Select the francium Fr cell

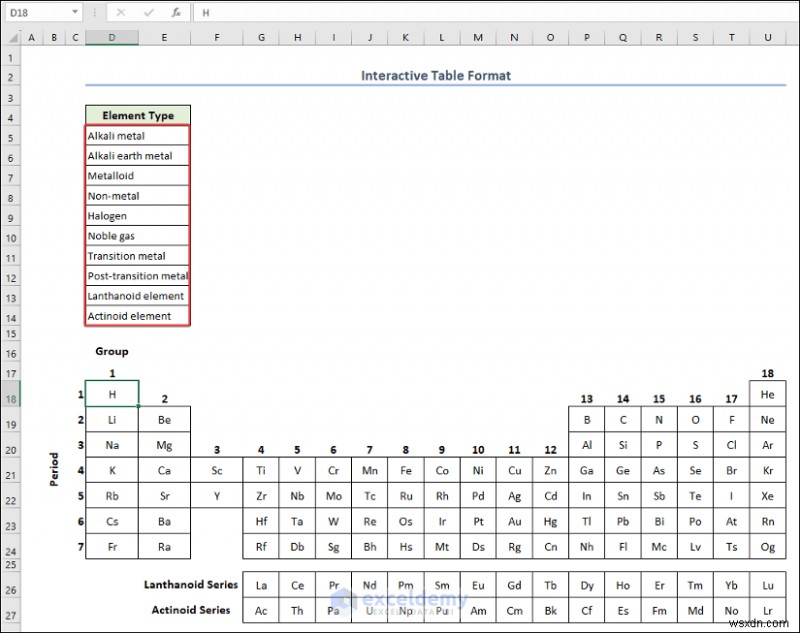112,547
